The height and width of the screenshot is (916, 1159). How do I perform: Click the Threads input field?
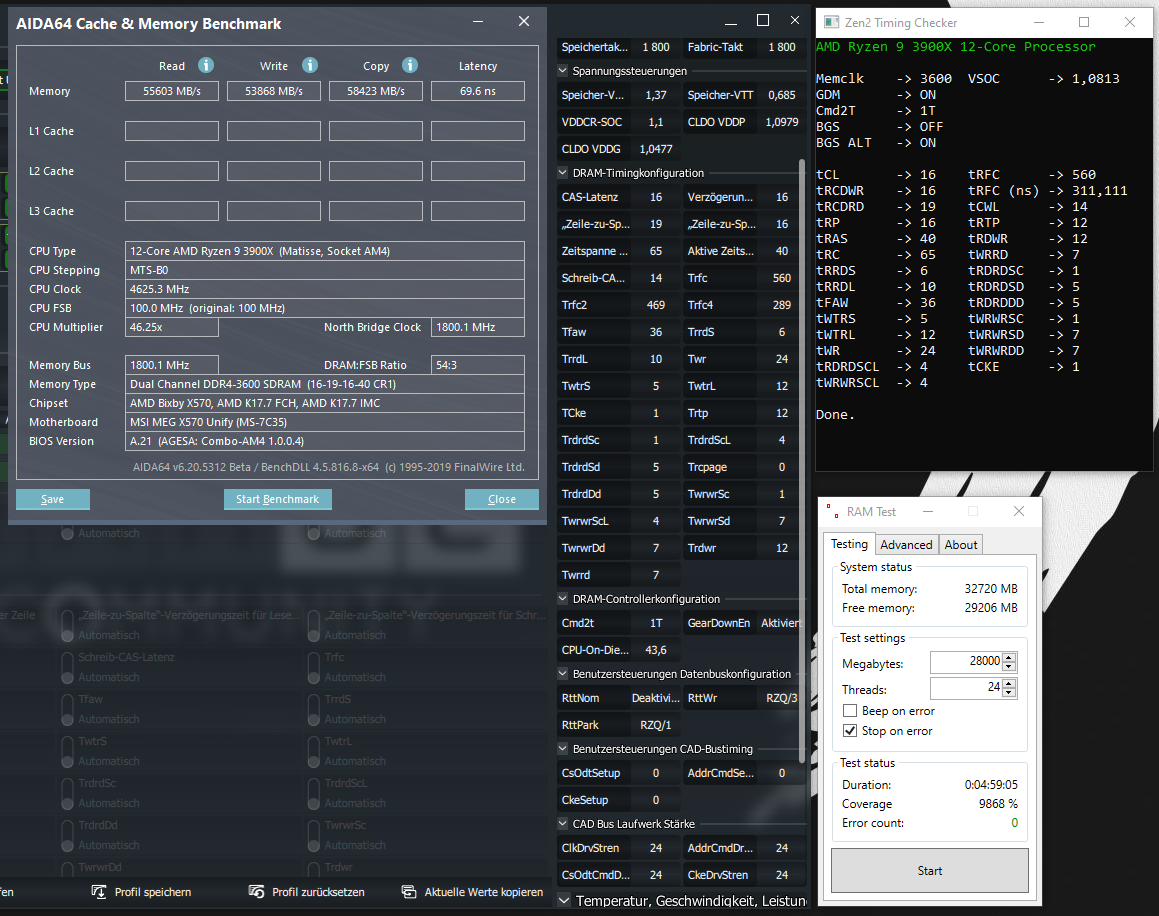[x=966, y=688]
